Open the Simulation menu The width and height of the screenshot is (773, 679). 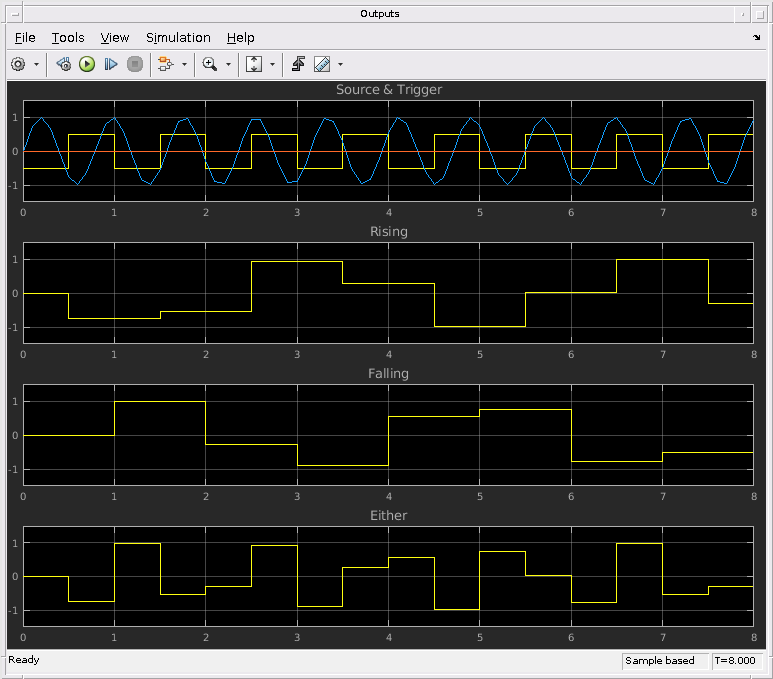point(178,37)
